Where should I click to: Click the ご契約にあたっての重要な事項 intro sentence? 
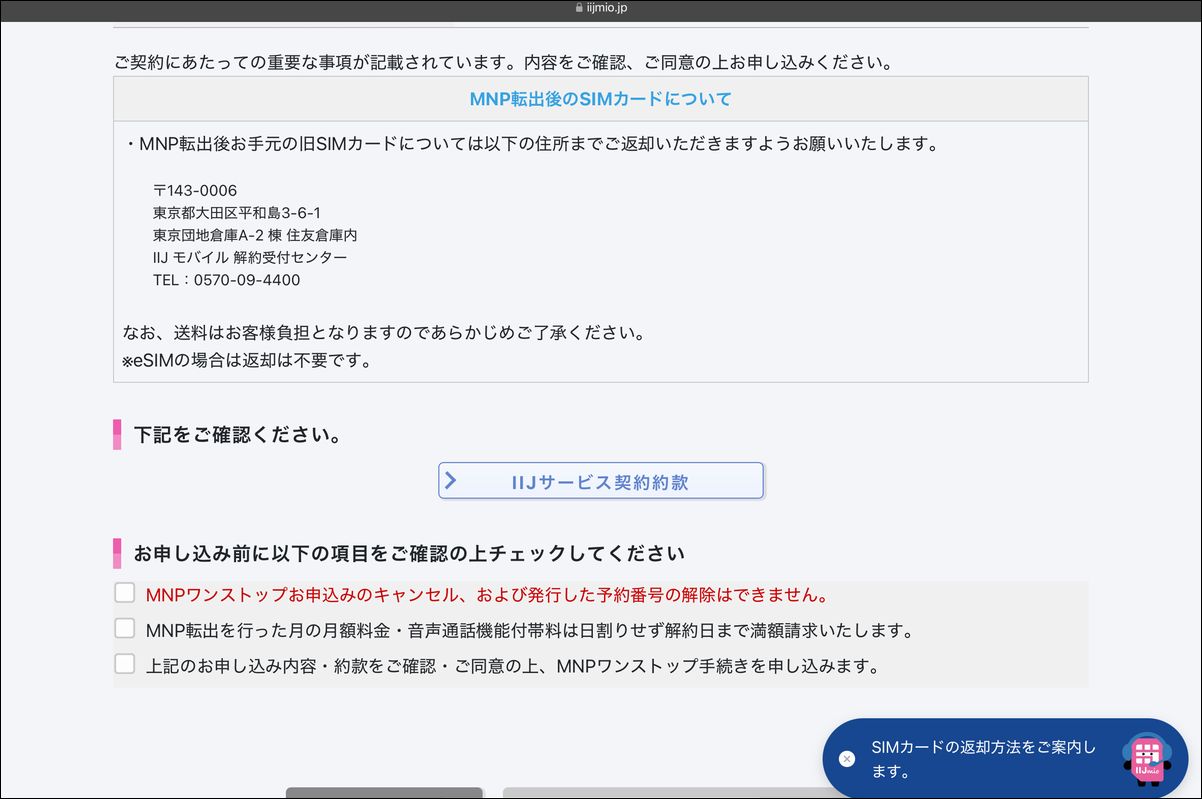coord(503,62)
